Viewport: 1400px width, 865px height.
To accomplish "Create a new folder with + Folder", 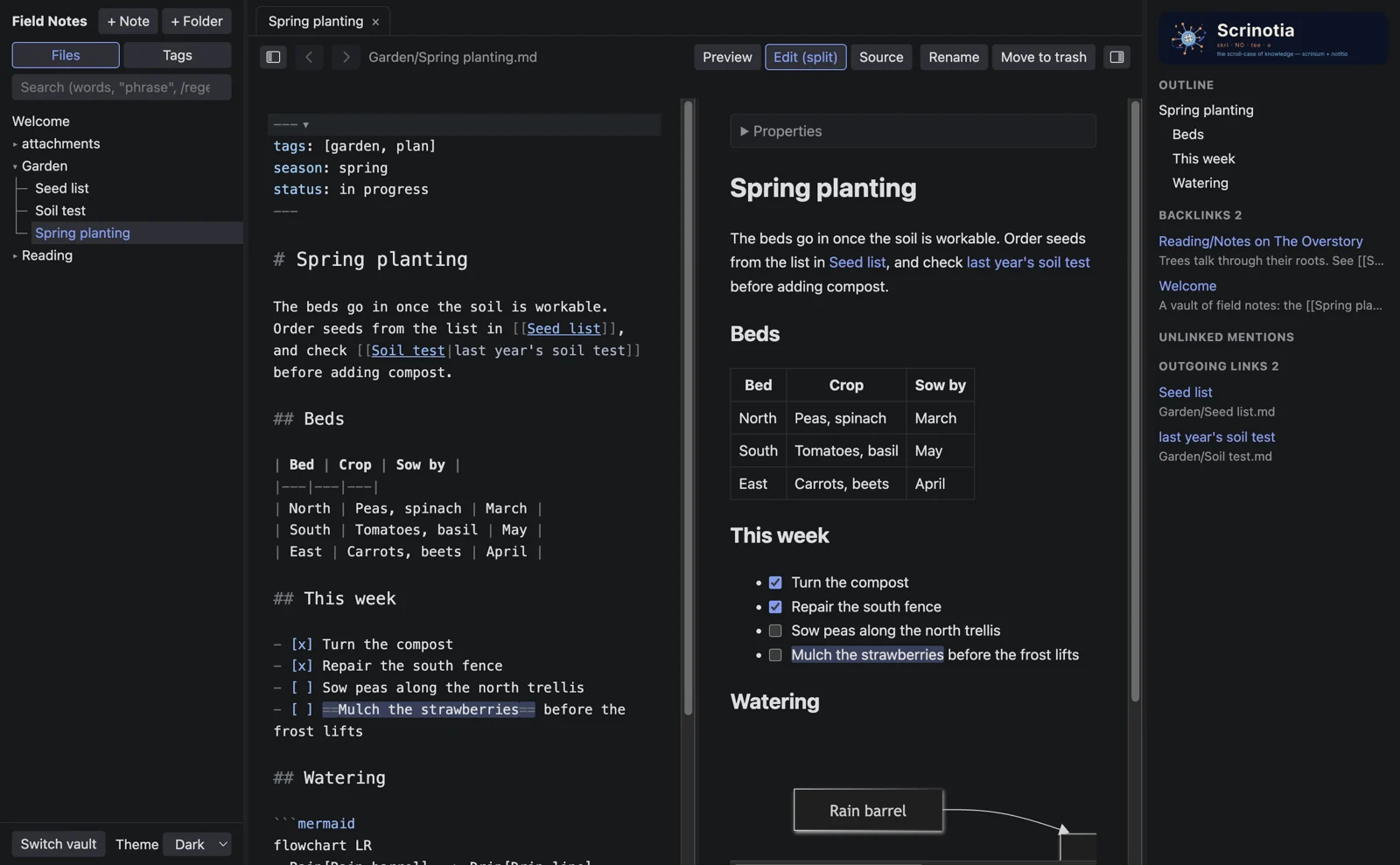I will click(x=197, y=21).
